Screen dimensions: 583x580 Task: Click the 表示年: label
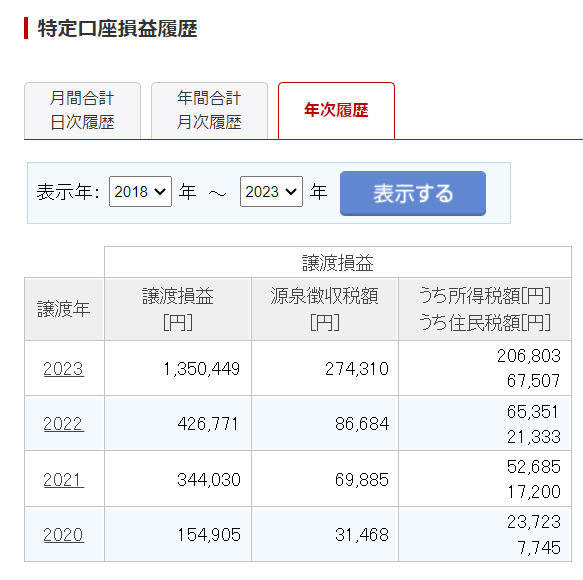point(68,192)
